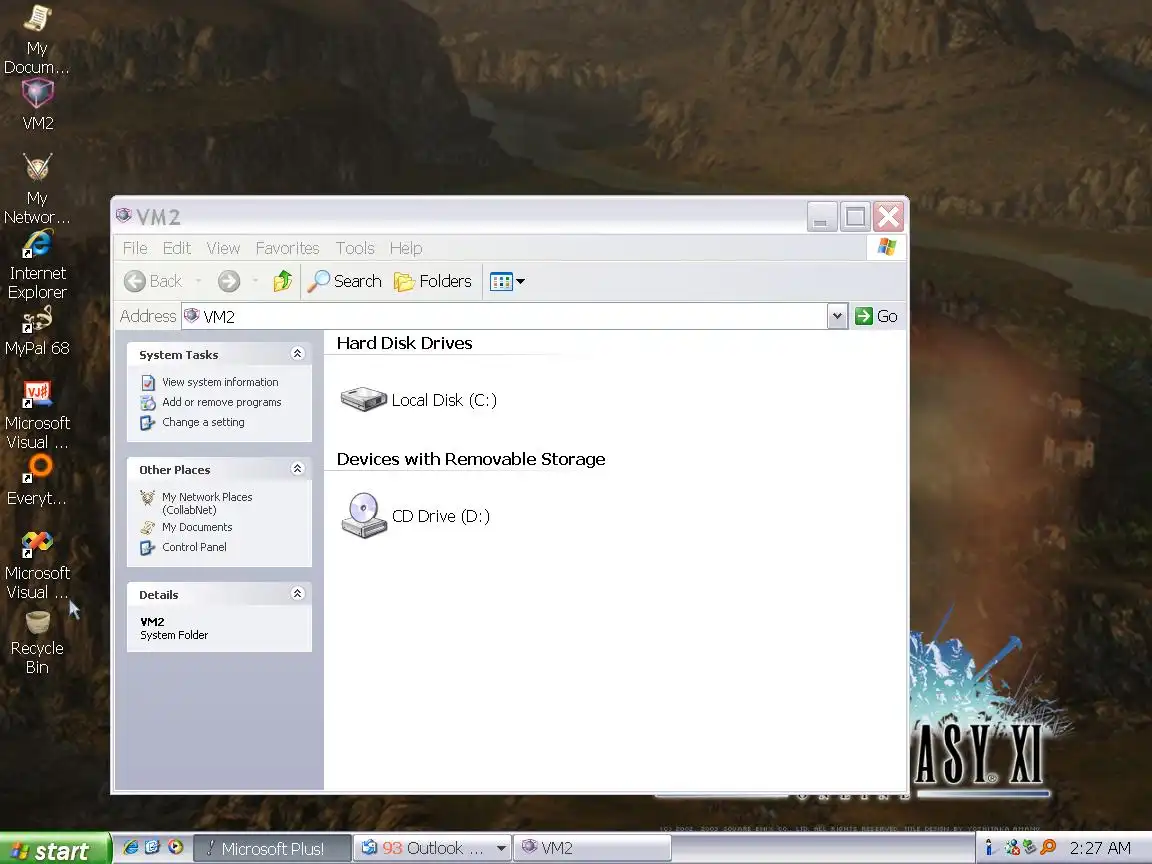This screenshot has width=1152, height=864.
Task: Select the Microsoft Visual J# desktop shortcut
Action: [x=37, y=415]
